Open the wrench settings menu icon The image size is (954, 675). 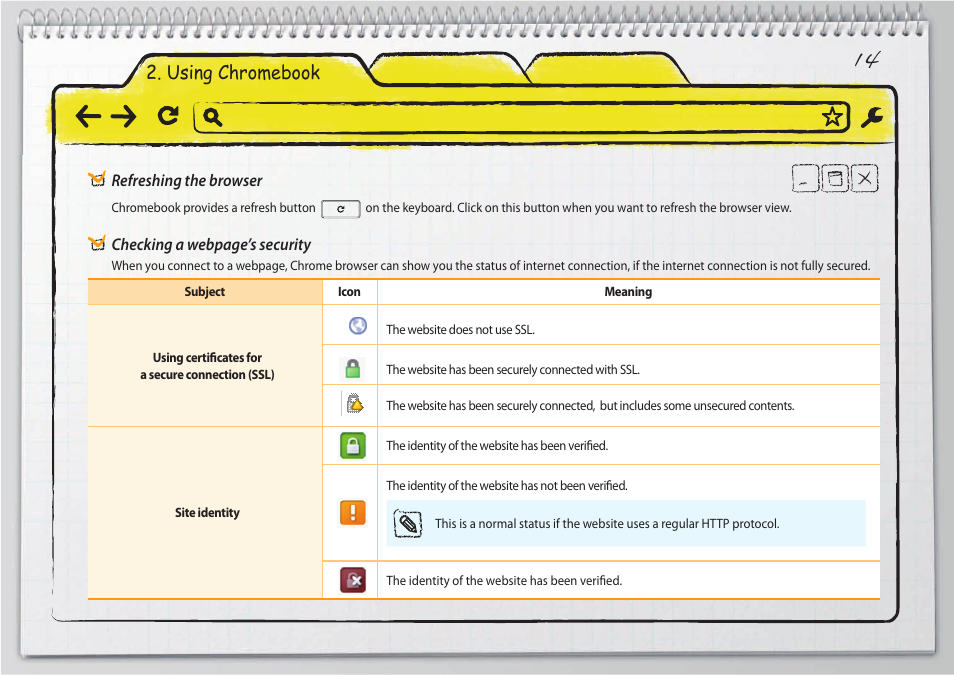[871, 117]
